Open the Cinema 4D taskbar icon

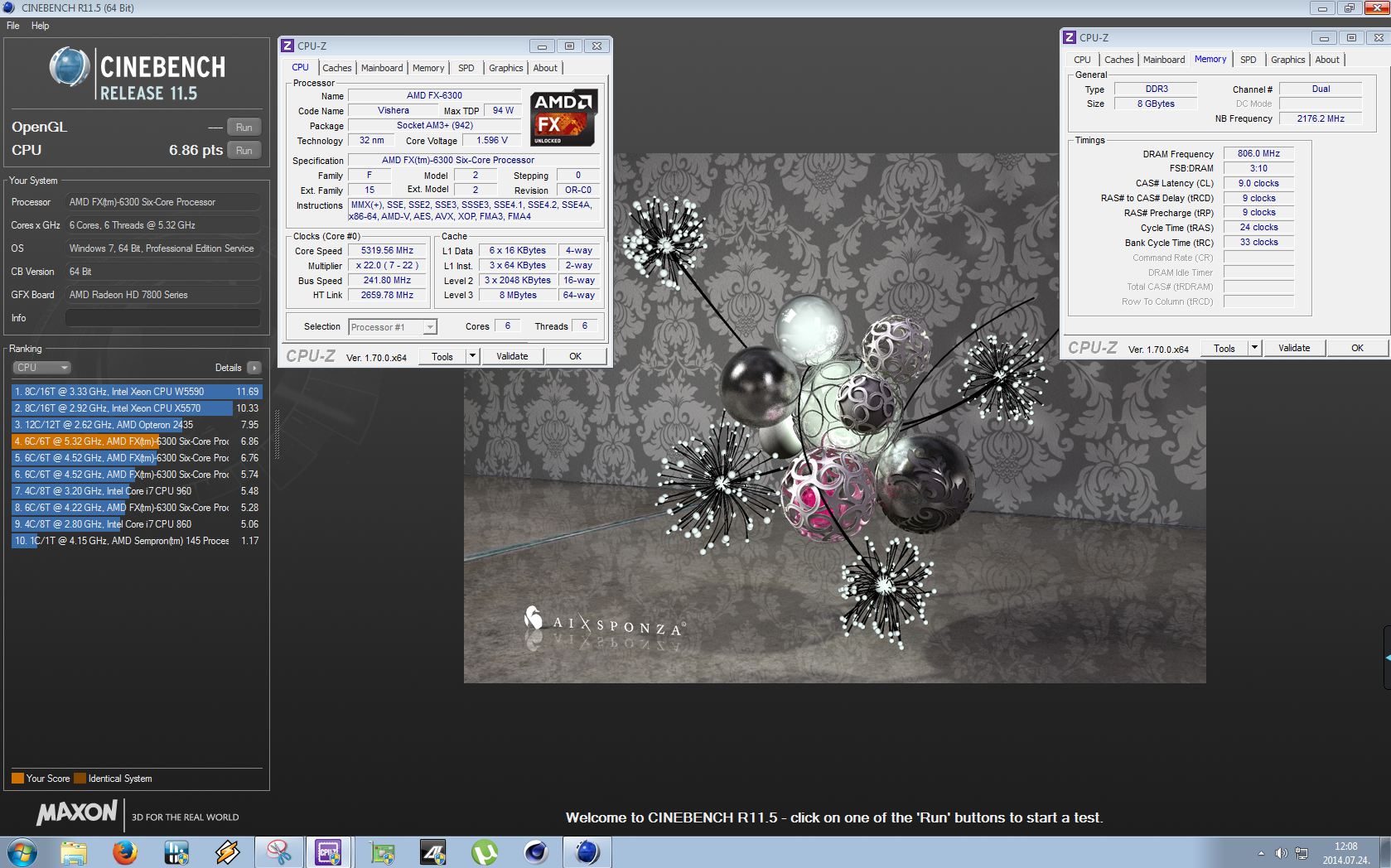[x=536, y=852]
